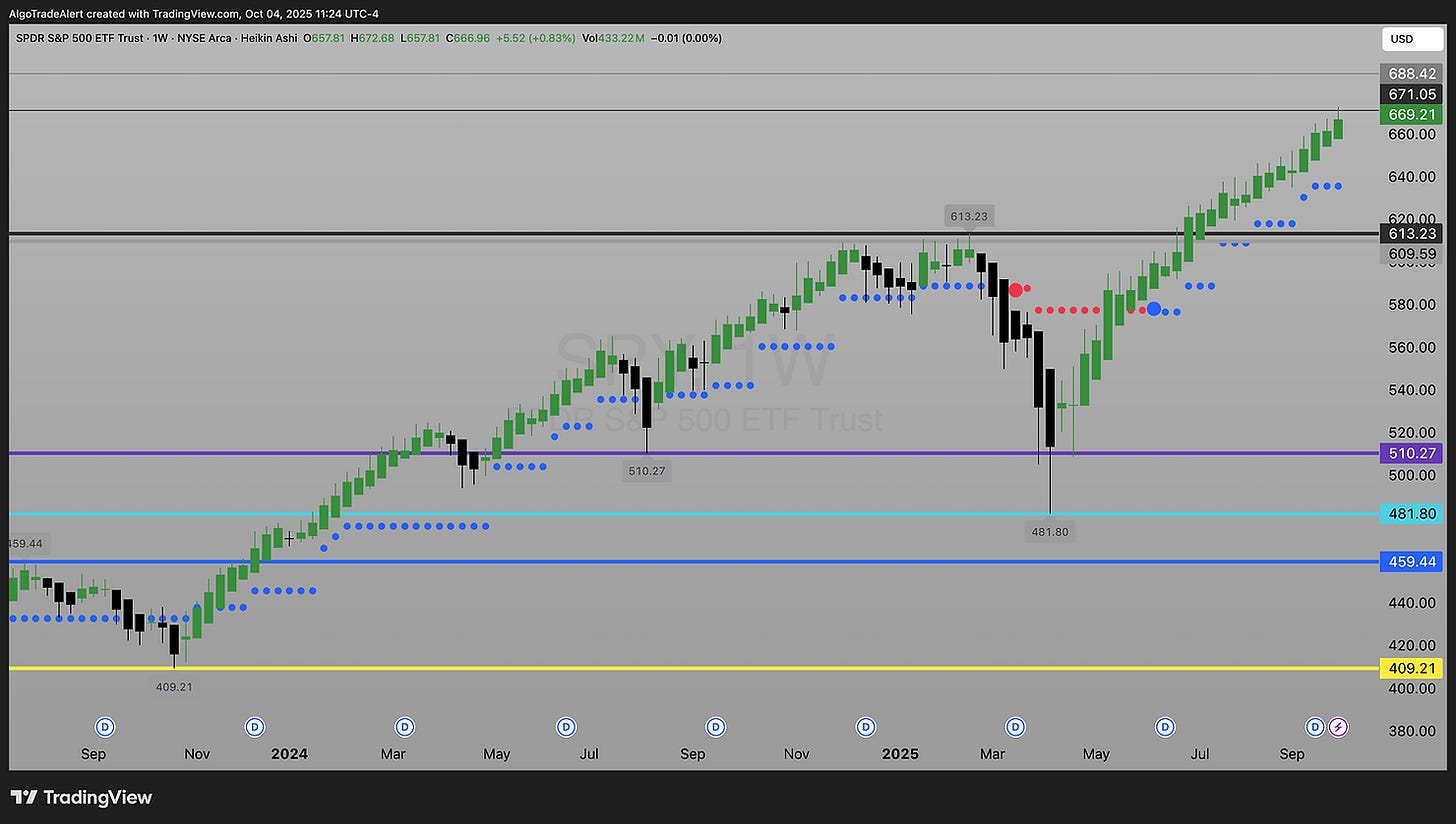Click the 2025 label on time axis
The width and height of the screenshot is (1456, 824).
click(x=900, y=754)
